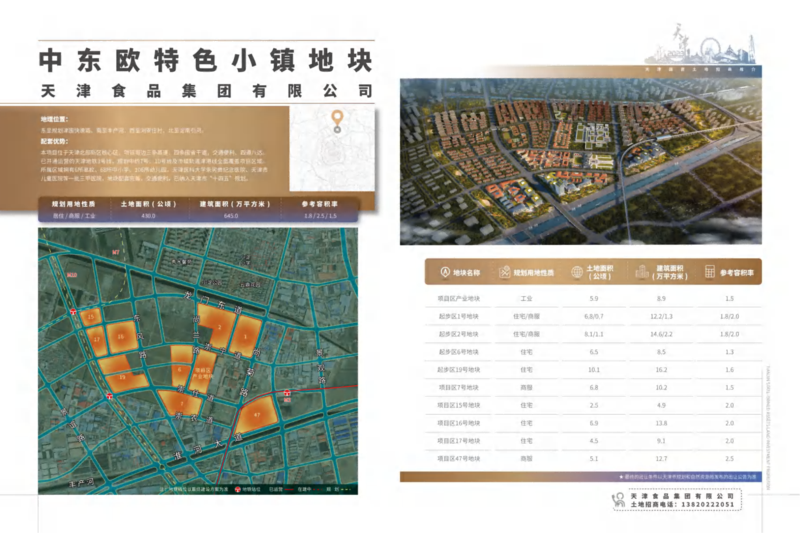Select parcel 7 on the site map
The height and width of the screenshot is (533, 800).
click(x=181, y=402)
